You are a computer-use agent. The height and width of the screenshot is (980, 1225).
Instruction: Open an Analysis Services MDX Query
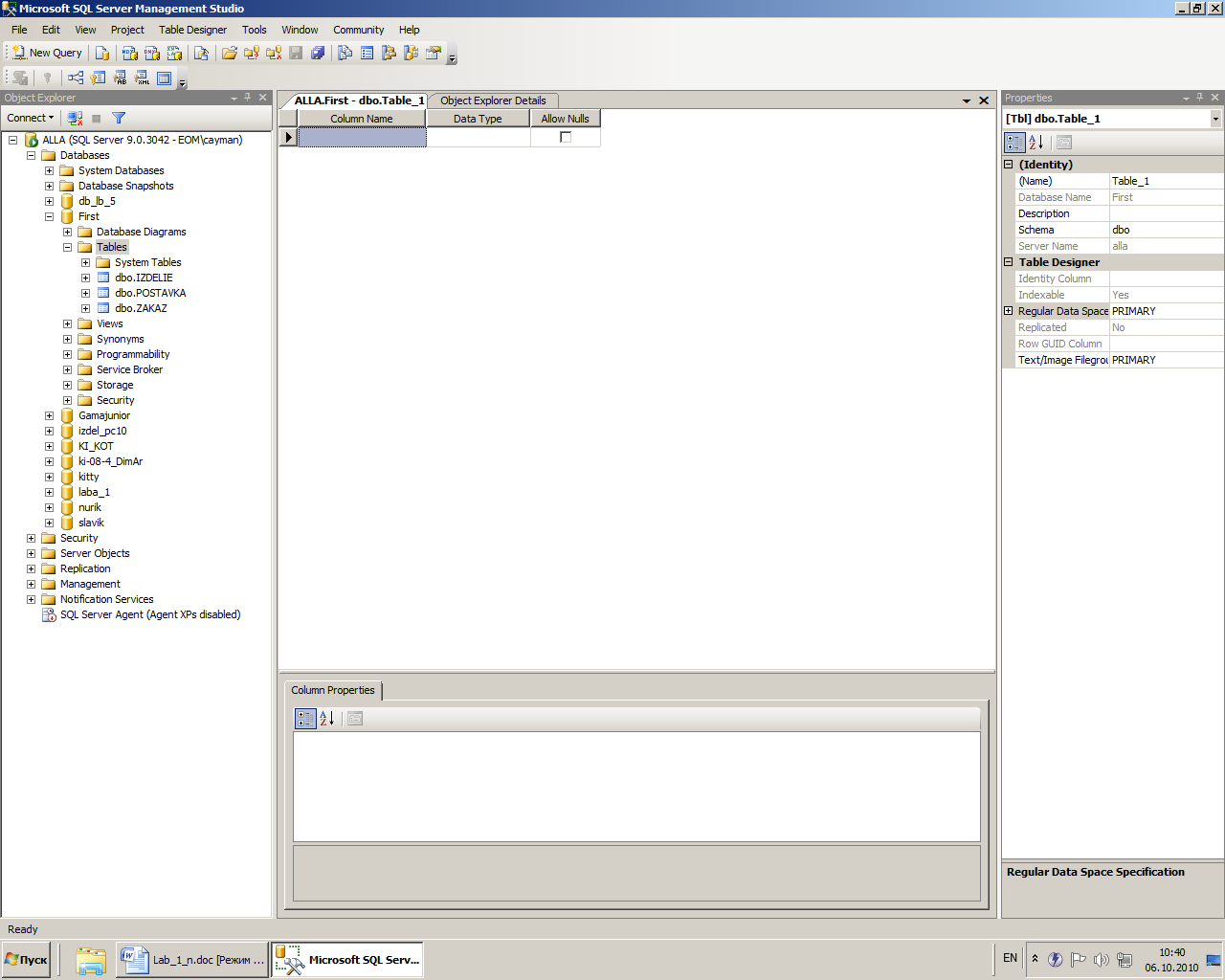pyautogui.click(x=130, y=53)
